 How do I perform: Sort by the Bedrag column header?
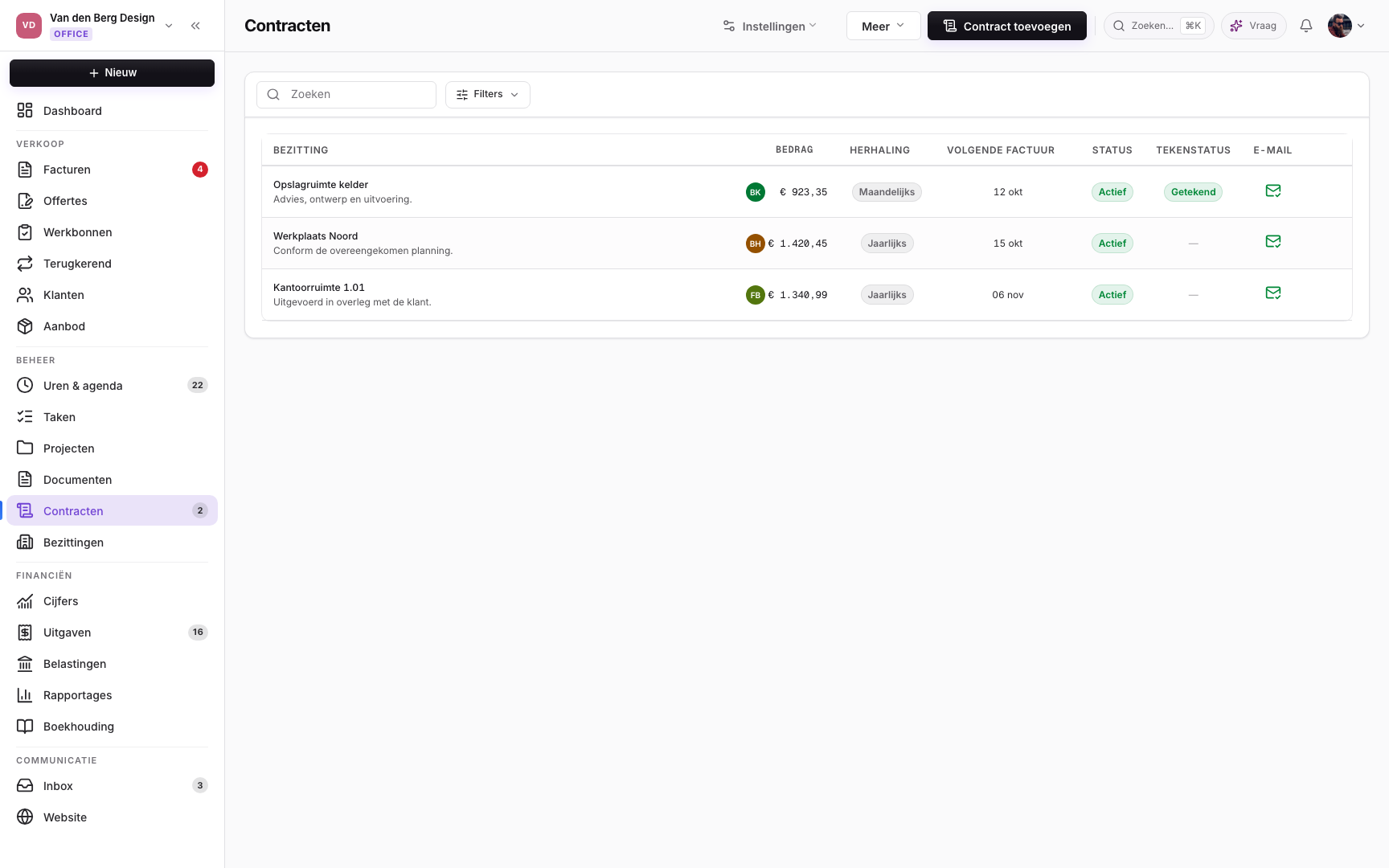(794, 150)
